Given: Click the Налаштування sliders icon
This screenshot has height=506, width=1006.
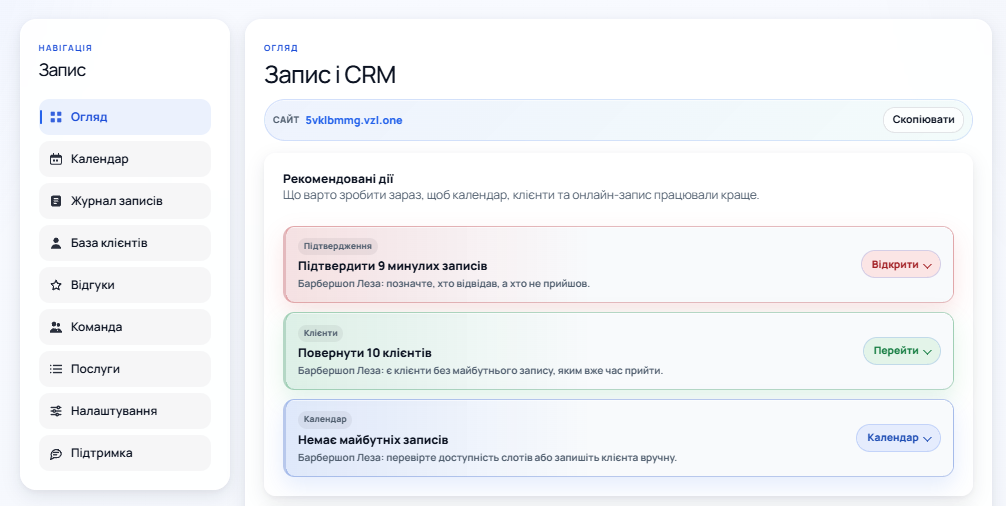Looking at the screenshot, I should click(x=56, y=411).
